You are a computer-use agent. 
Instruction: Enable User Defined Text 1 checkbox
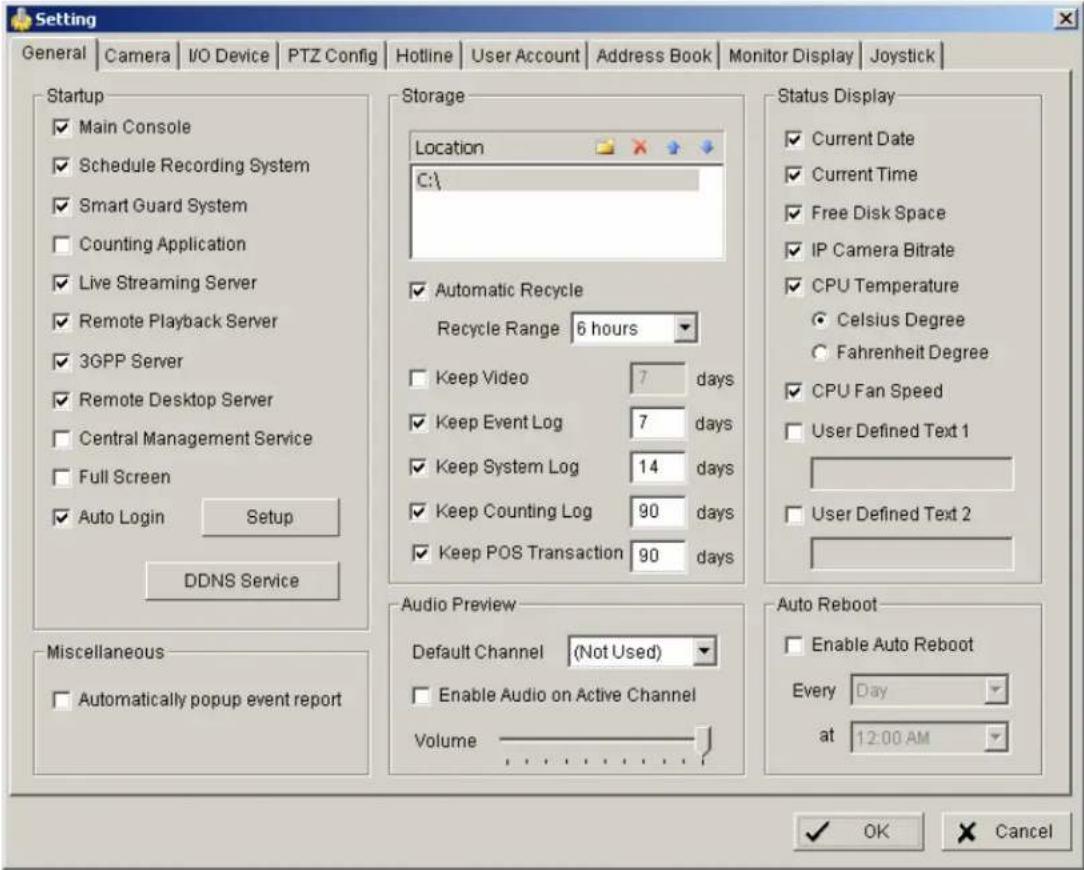click(794, 432)
